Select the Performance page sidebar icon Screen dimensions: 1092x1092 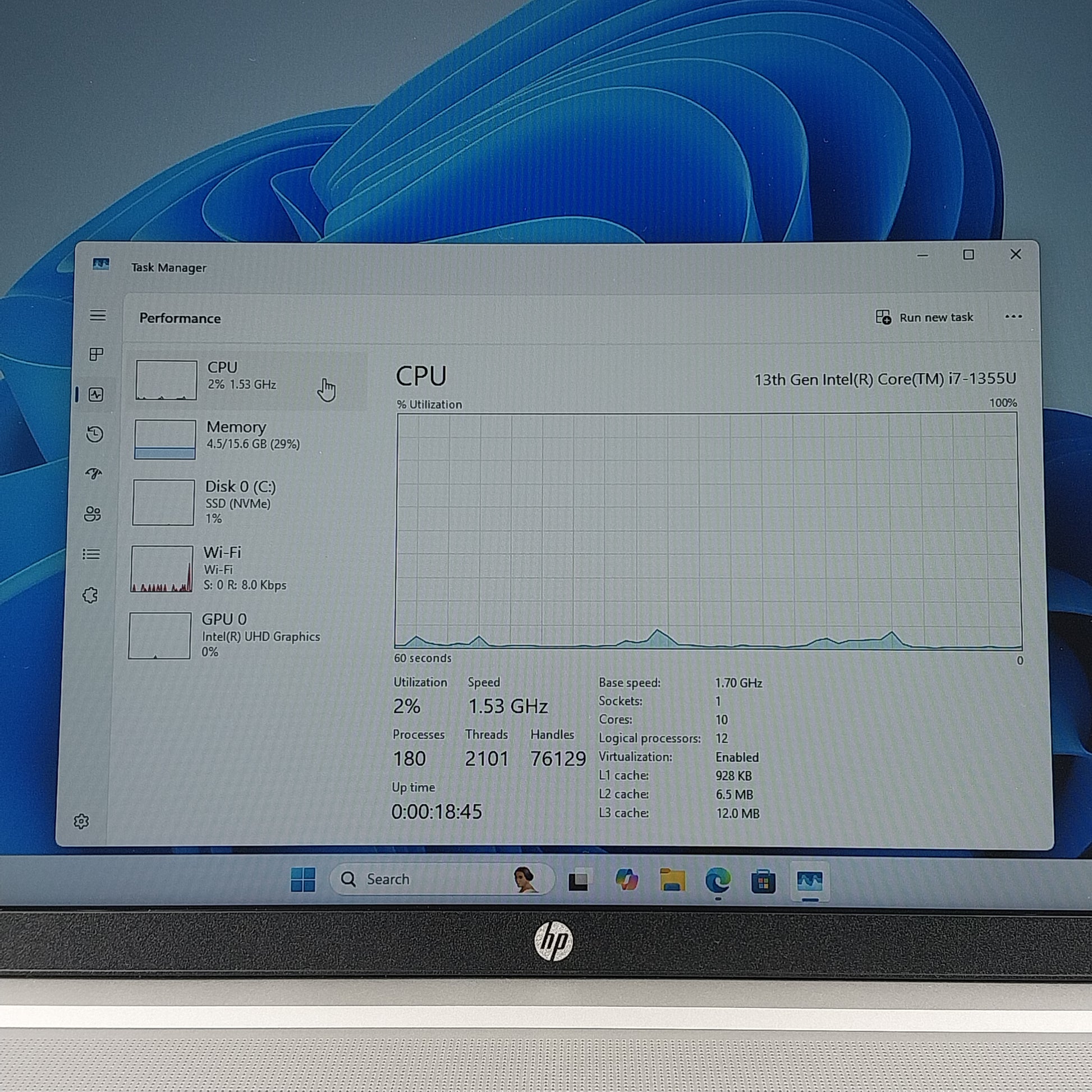tap(96, 394)
